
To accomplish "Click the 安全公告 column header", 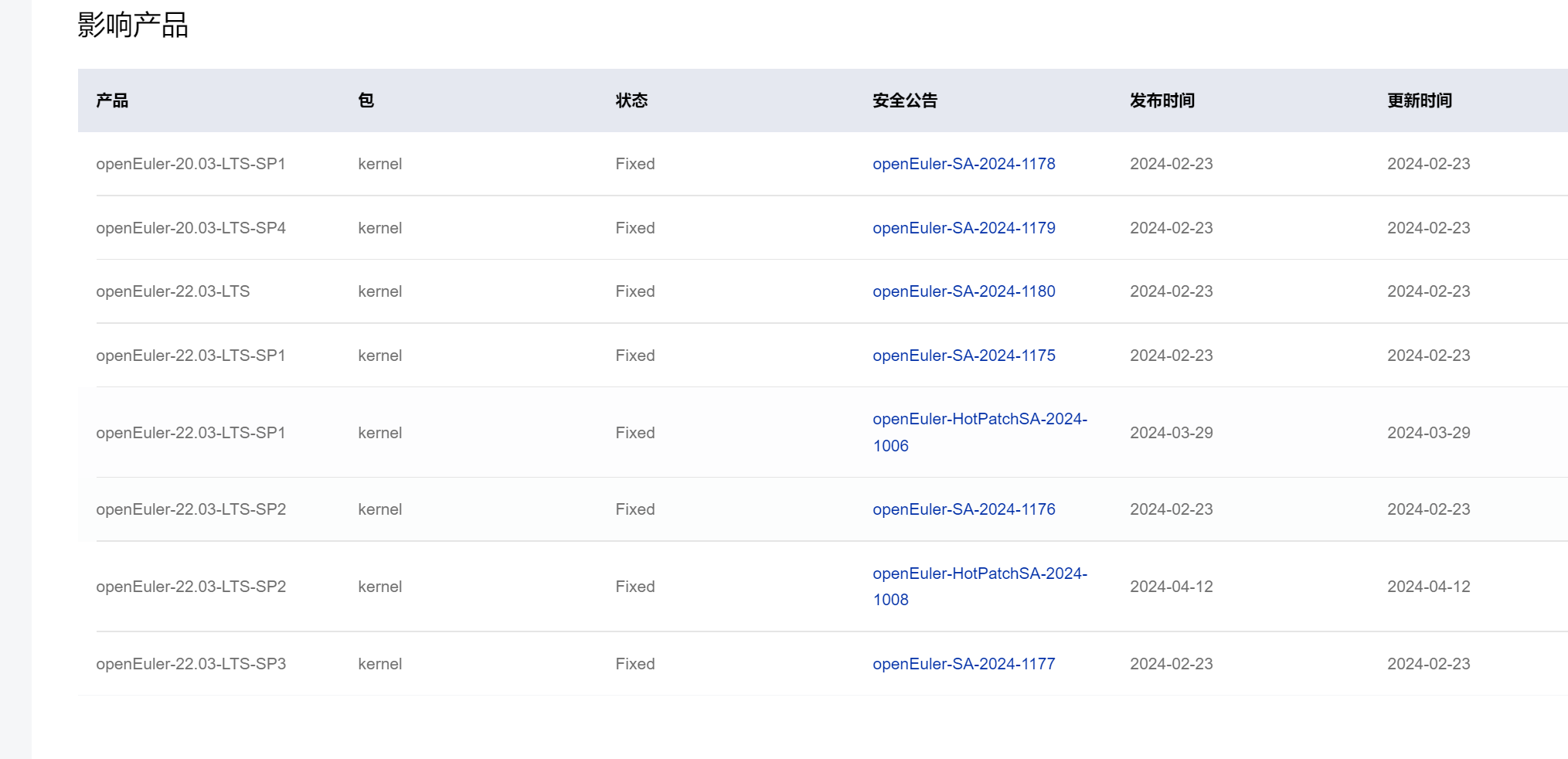I will 904,100.
